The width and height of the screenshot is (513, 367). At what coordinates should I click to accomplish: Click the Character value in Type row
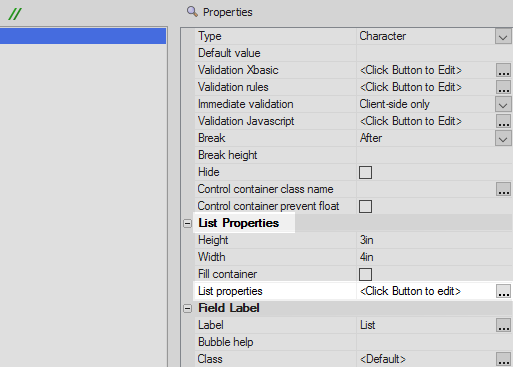[x=383, y=36]
